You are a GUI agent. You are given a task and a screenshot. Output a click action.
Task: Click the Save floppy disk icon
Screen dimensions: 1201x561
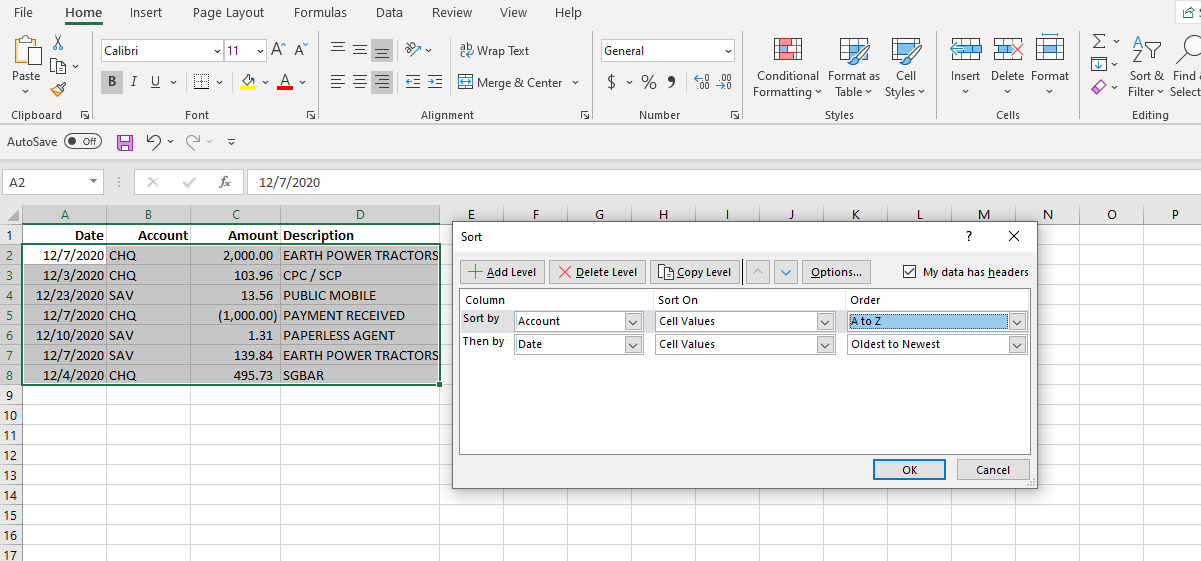pos(125,142)
